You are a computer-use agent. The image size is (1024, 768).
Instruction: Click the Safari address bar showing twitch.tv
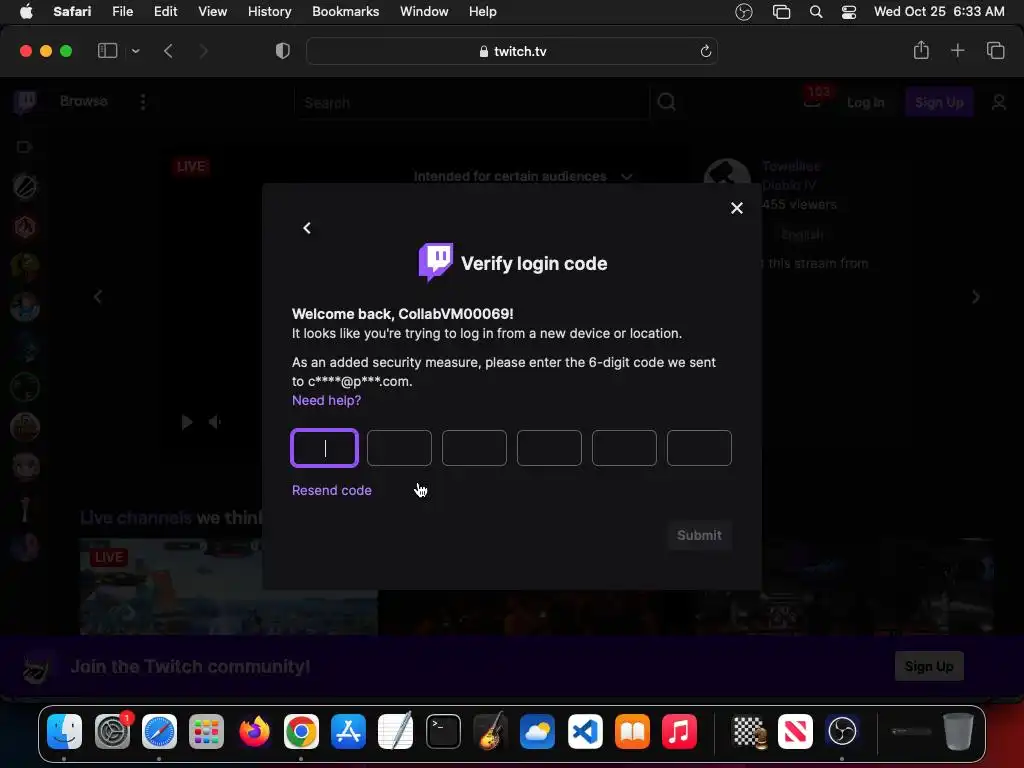pyautogui.click(x=512, y=51)
